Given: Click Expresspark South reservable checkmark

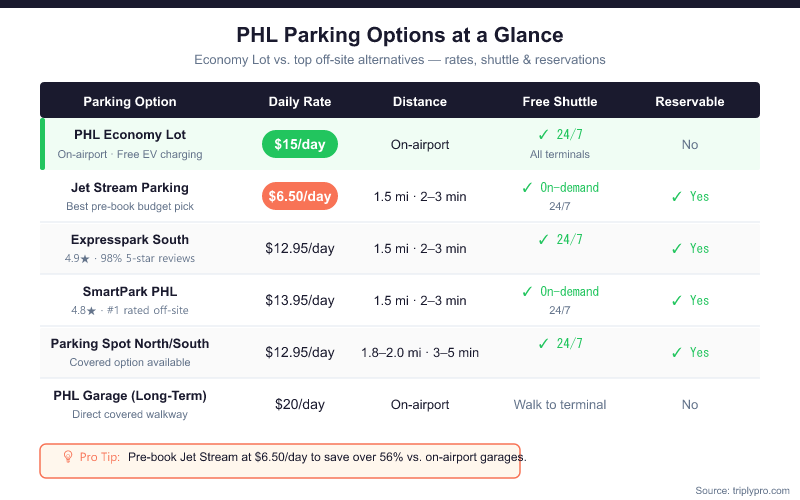Looking at the screenshot, I should pyautogui.click(x=677, y=249).
